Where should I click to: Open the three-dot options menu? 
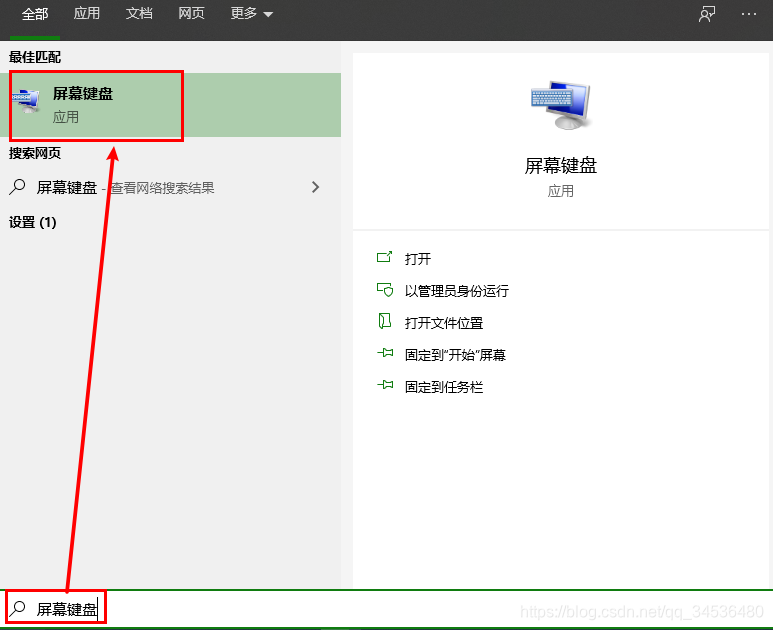pyautogui.click(x=749, y=14)
